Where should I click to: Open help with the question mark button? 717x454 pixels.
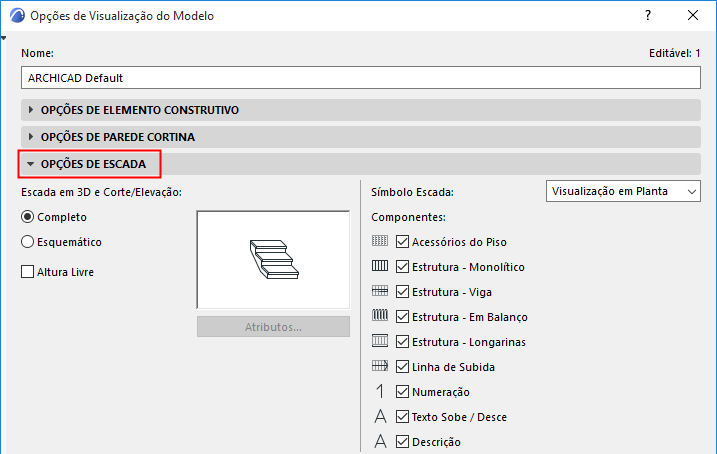tap(648, 16)
